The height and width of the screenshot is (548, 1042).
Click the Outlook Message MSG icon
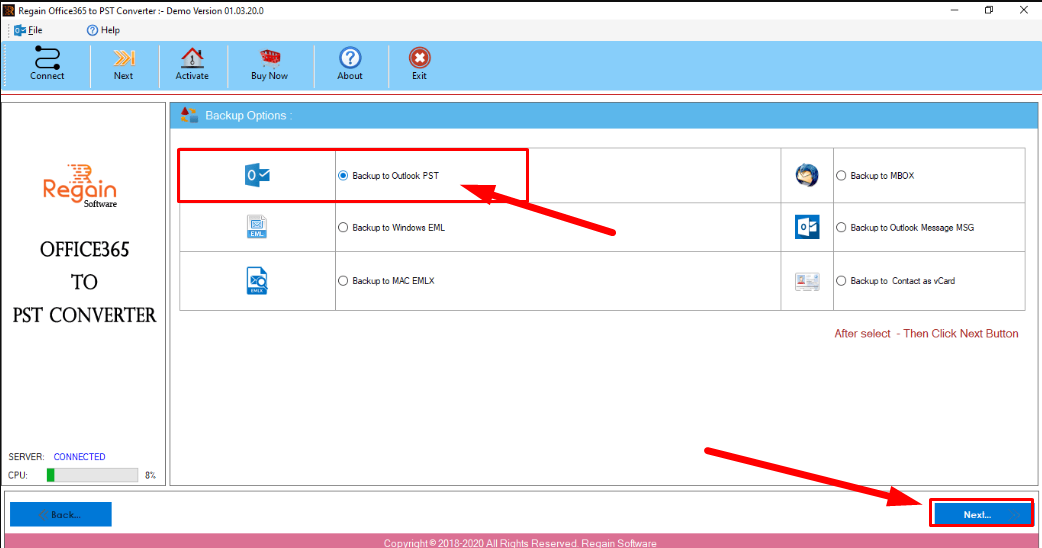click(x=807, y=227)
